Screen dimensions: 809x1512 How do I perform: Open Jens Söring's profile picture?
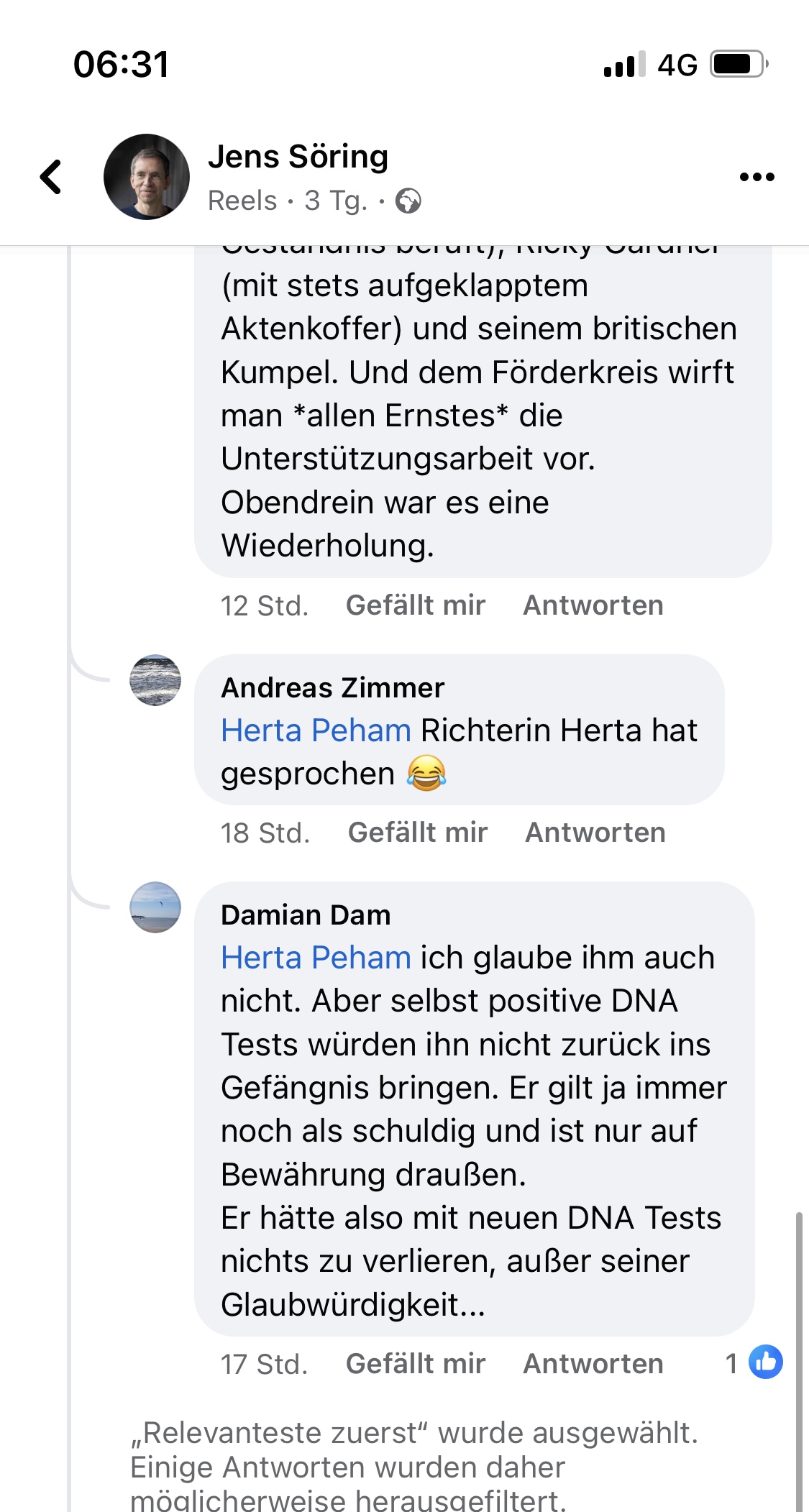[x=147, y=177]
